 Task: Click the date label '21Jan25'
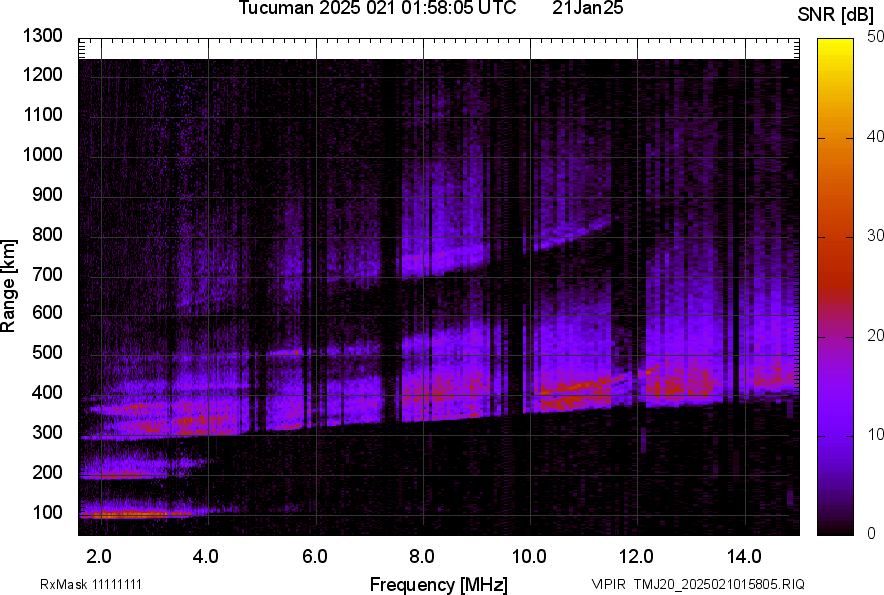coord(587,7)
